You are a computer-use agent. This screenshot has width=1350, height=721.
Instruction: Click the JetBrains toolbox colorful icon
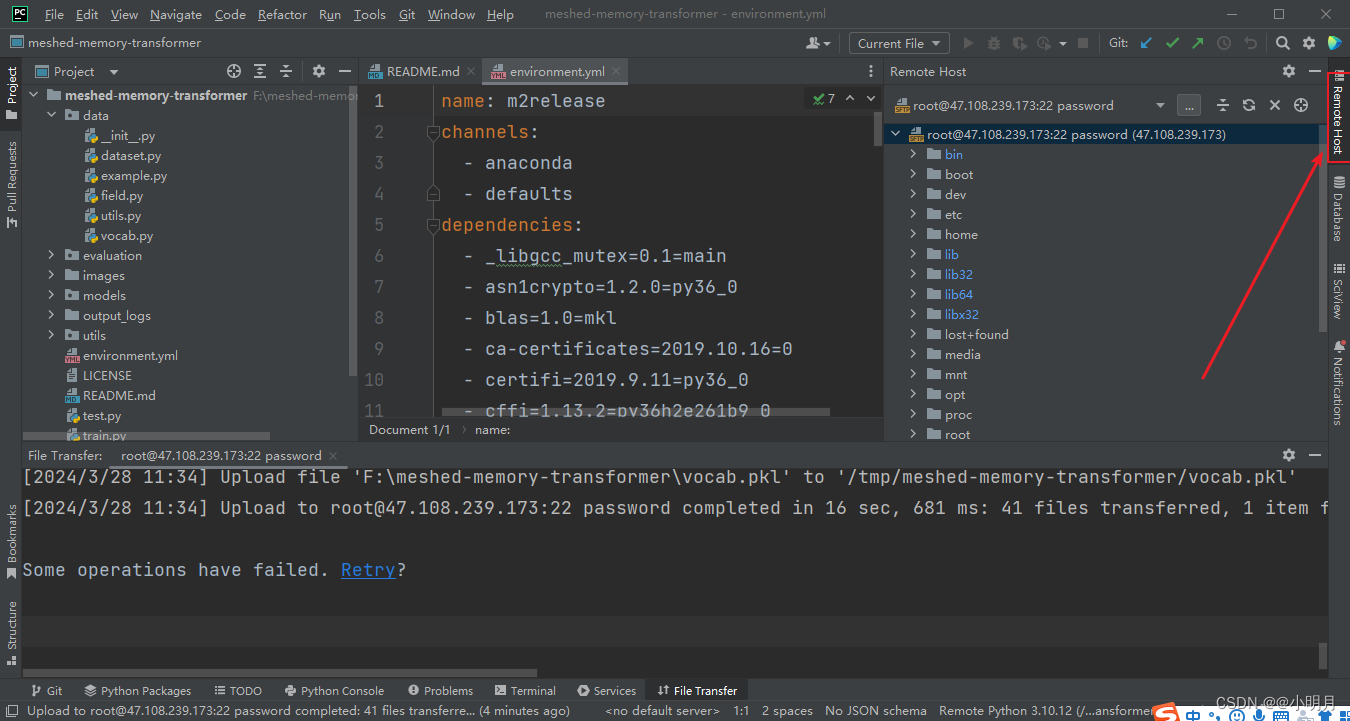tap(1334, 43)
